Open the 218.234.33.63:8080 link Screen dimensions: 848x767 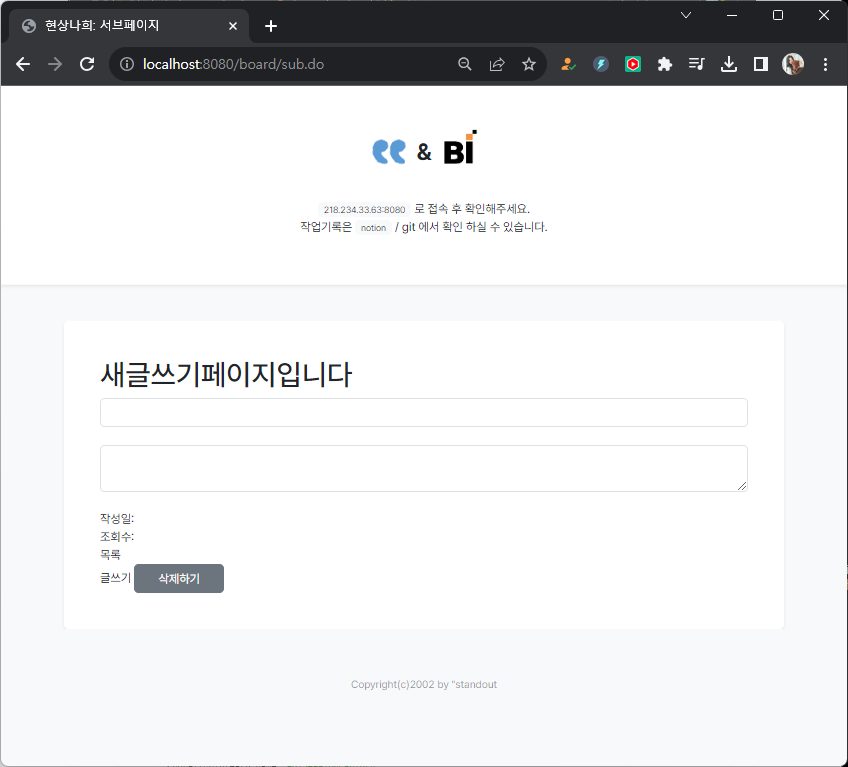coord(365,210)
